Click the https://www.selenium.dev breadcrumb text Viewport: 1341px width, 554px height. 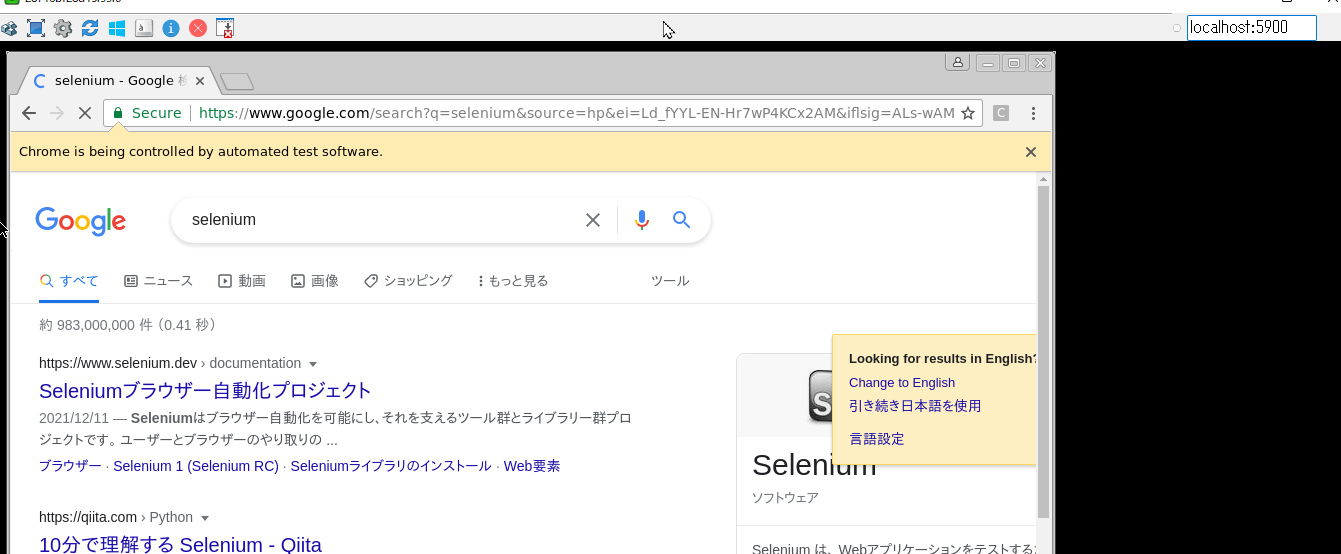click(x=118, y=363)
